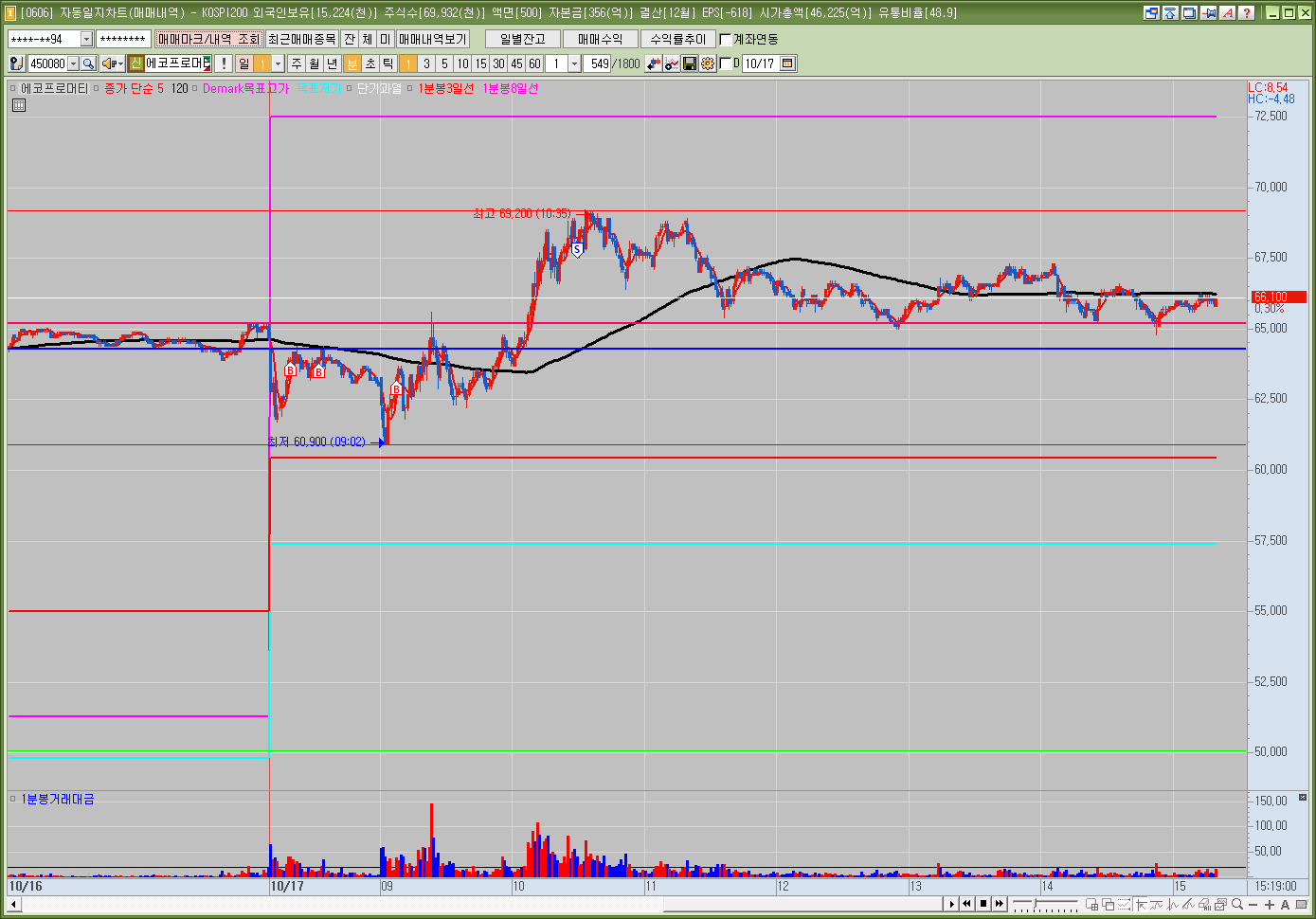Select the 30-minute interval button
The width and height of the screenshot is (1316, 919).
coord(498,63)
